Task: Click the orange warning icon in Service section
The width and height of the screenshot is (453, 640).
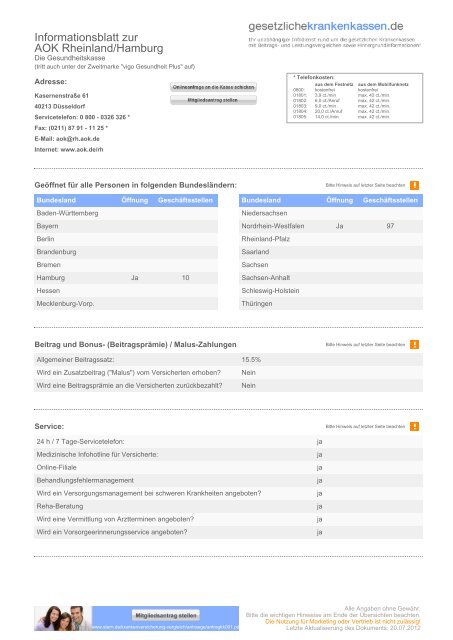Action: pyautogui.click(x=414, y=426)
